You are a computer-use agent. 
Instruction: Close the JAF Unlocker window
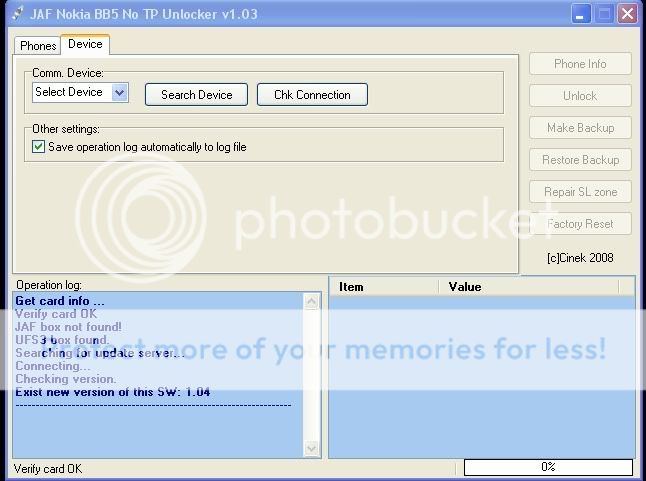click(627, 14)
